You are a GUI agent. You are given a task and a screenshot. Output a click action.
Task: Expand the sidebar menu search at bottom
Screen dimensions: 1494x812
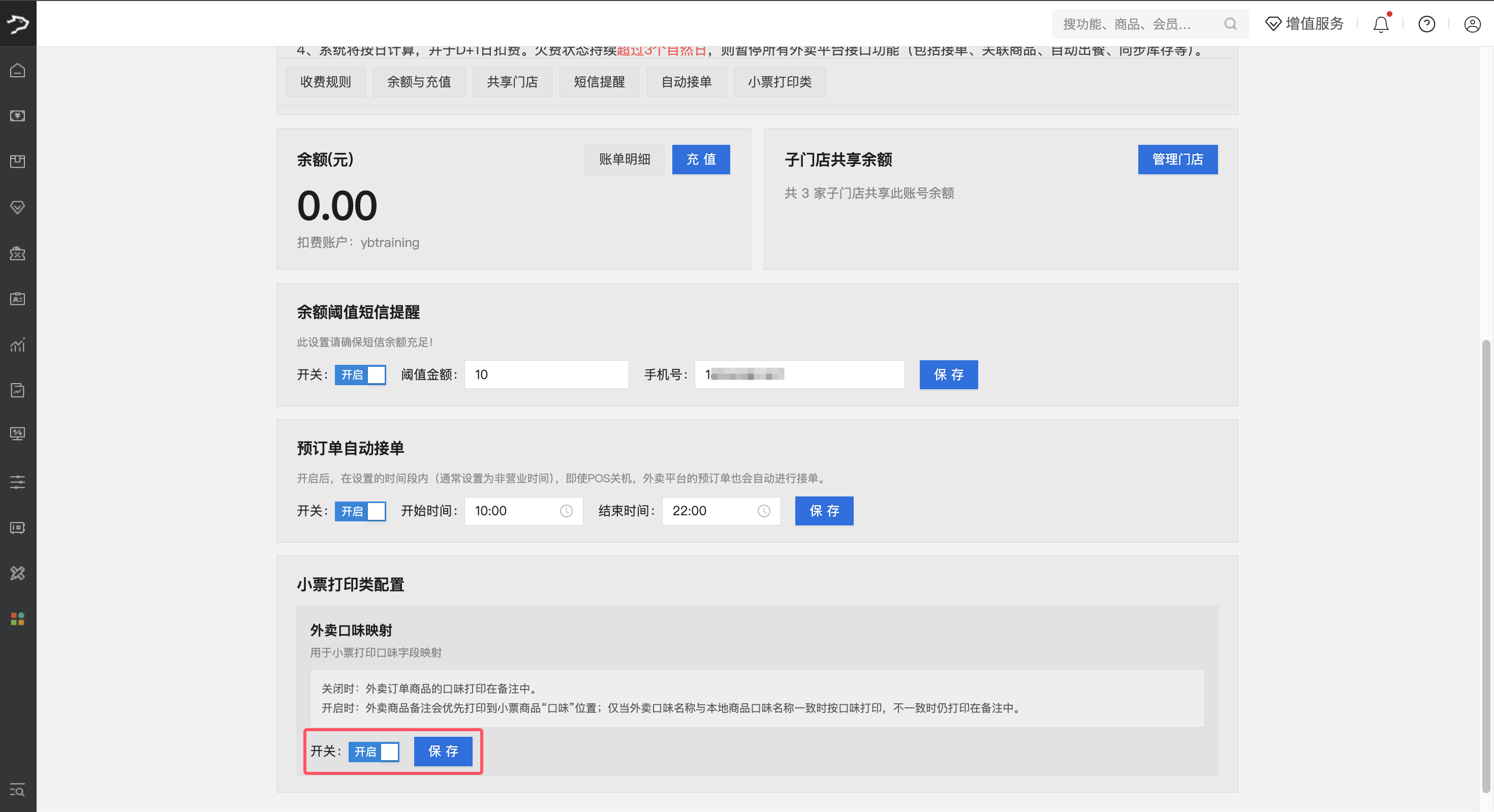17,790
